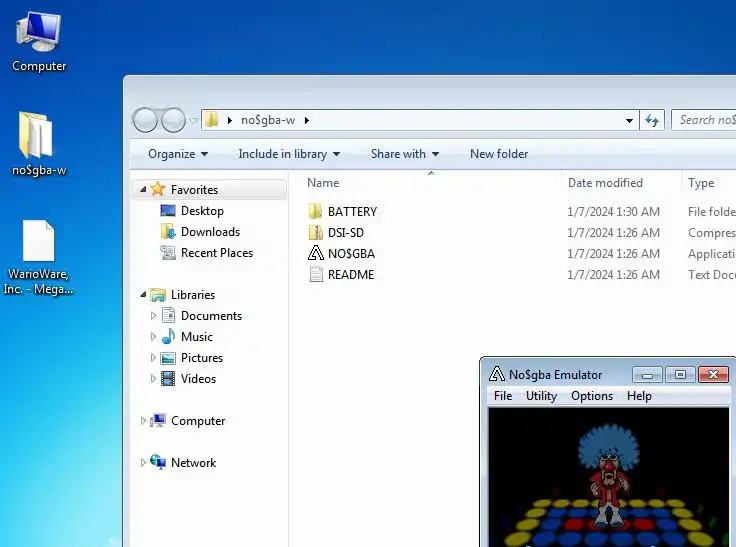Select the WarioWare, Inc. file on desktop
Viewport: 736px width, 547px height.
[x=38, y=257]
